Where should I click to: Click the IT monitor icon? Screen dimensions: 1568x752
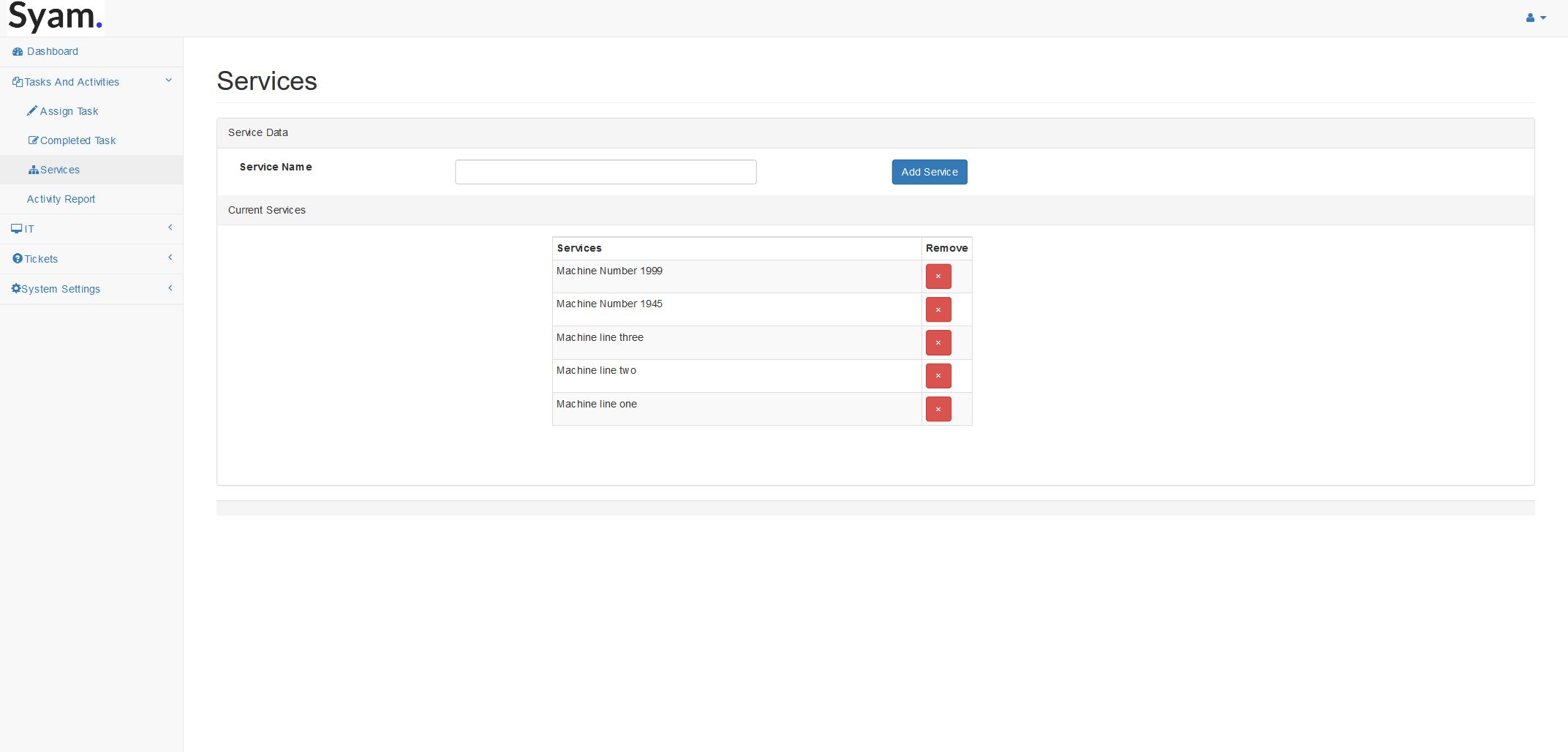[x=17, y=229]
